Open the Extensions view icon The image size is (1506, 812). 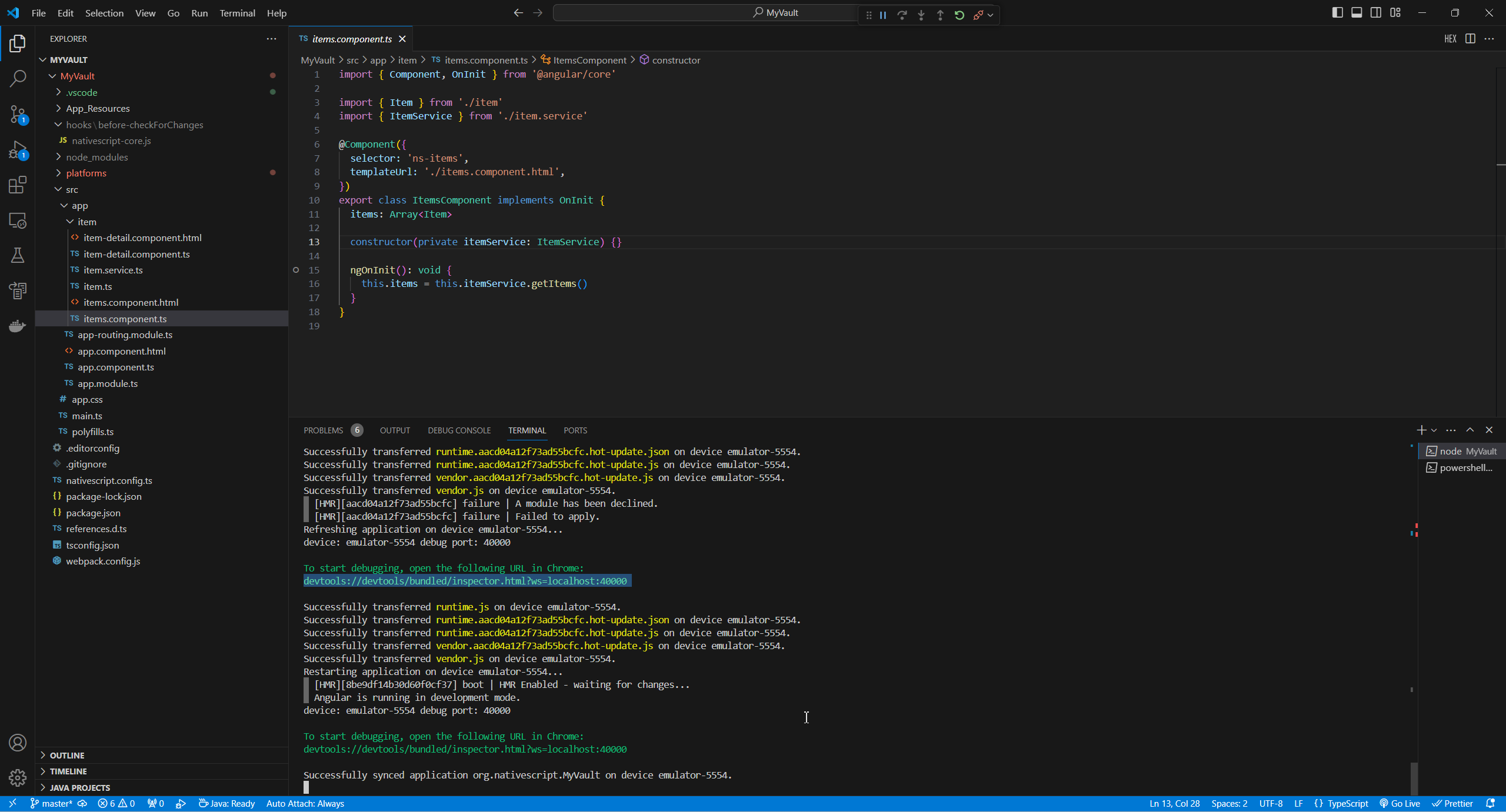coord(18,185)
